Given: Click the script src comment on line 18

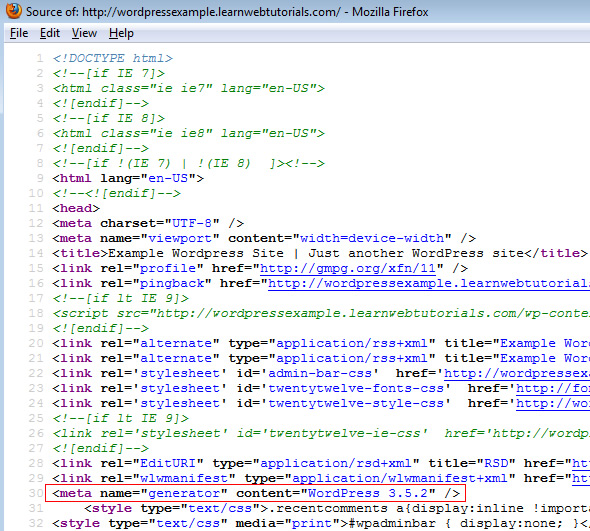Looking at the screenshot, I should coord(321,313).
